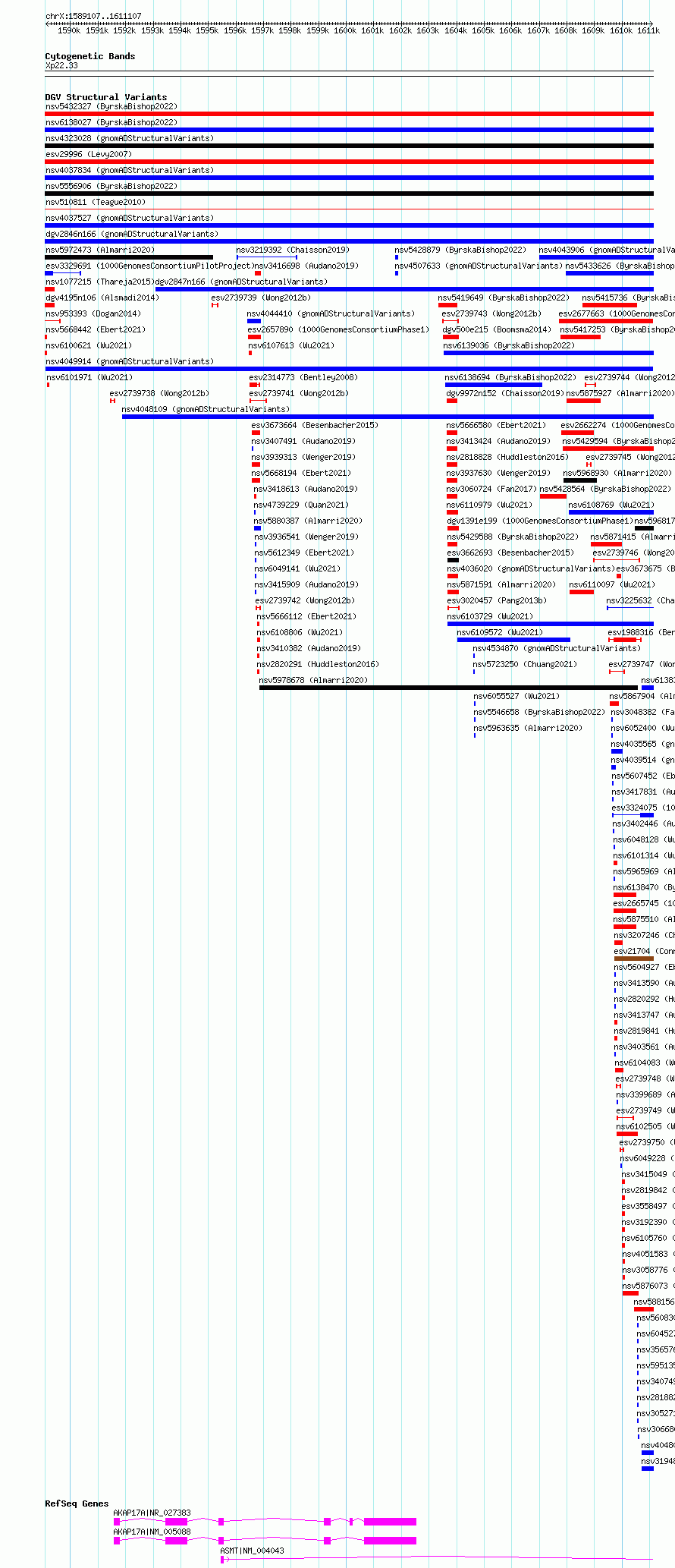The image size is (675, 1568).
Task: Click the 1600k ruler position label
Action: [x=345, y=30]
